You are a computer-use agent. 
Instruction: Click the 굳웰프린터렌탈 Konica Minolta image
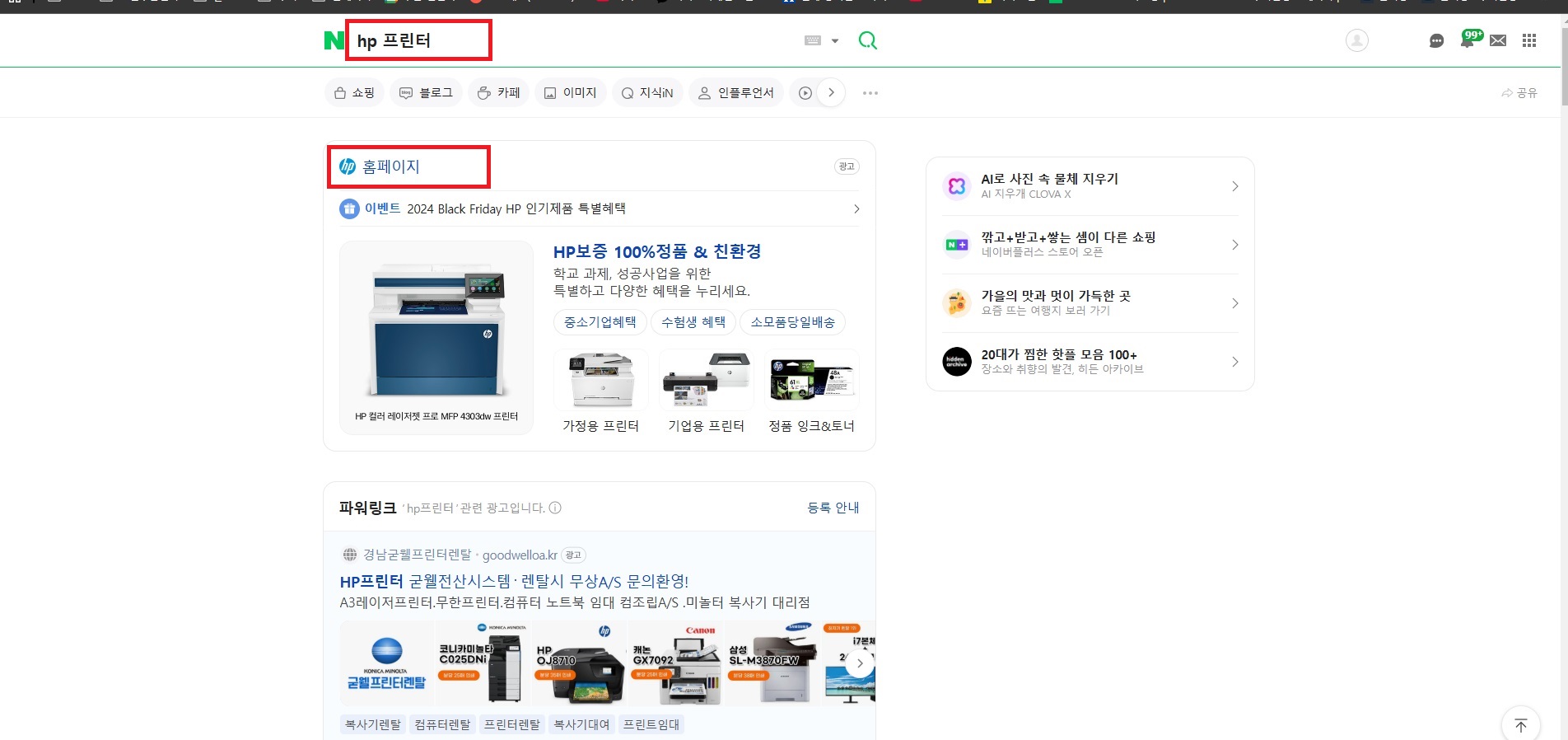(387, 663)
